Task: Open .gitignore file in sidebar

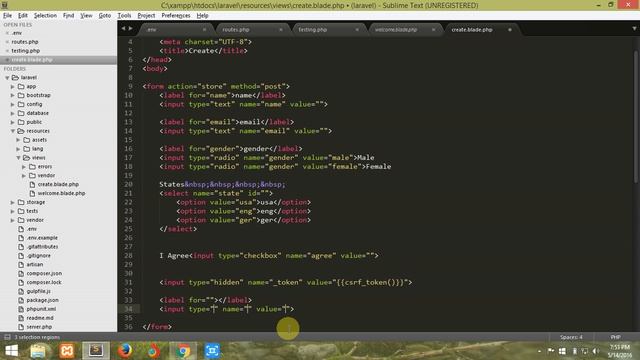Action: [39, 256]
